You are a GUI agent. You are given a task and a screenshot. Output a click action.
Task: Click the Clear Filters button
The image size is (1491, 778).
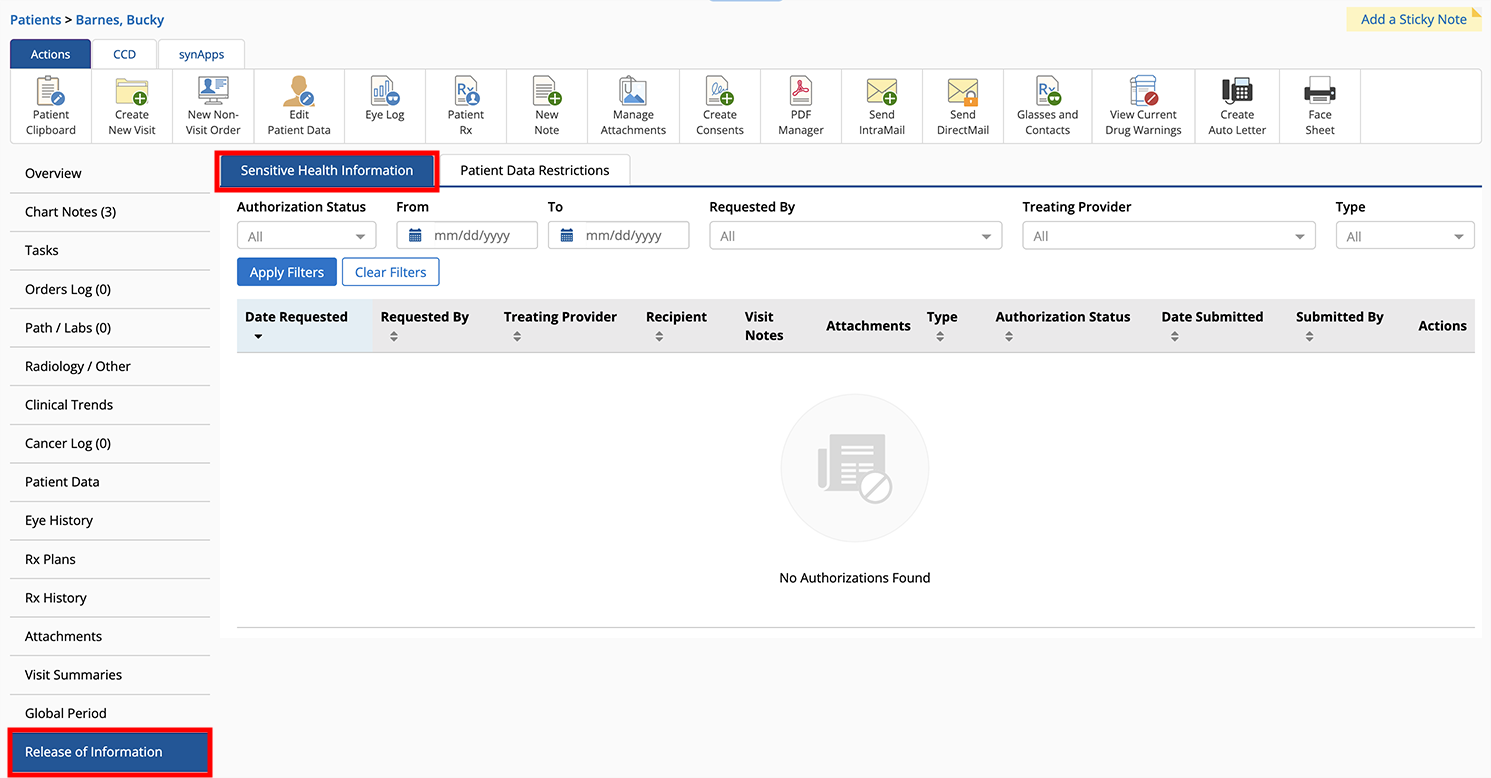click(x=390, y=272)
